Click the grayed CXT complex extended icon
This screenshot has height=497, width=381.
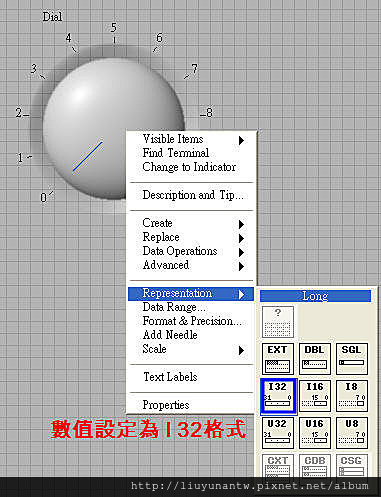pyautogui.click(x=278, y=466)
